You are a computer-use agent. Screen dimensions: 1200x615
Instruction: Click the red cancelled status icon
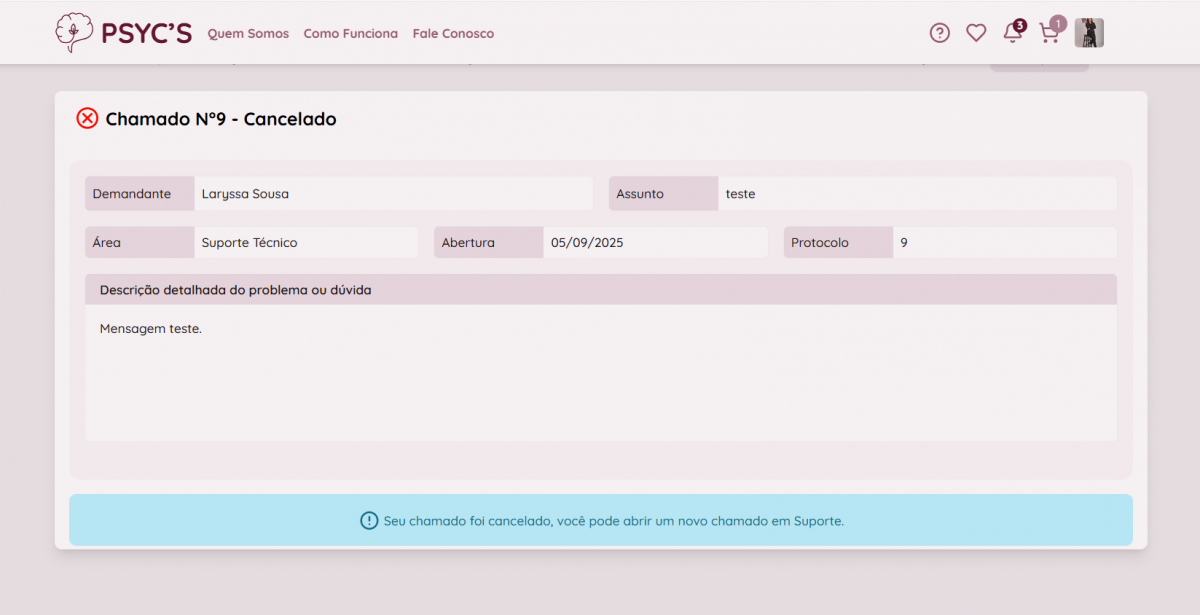coord(88,119)
